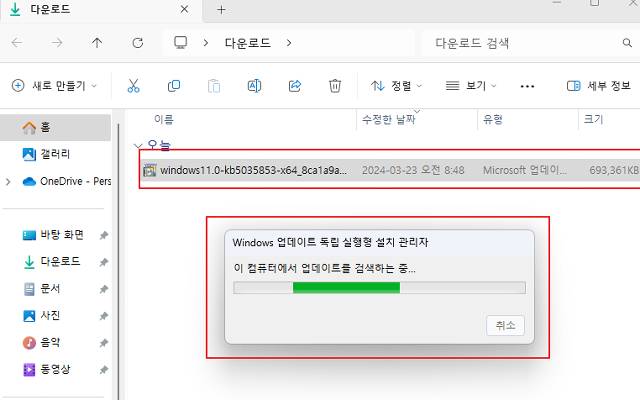
Task: Click the 2024-03-23 오전 8:48 date cell
Action: (x=413, y=170)
